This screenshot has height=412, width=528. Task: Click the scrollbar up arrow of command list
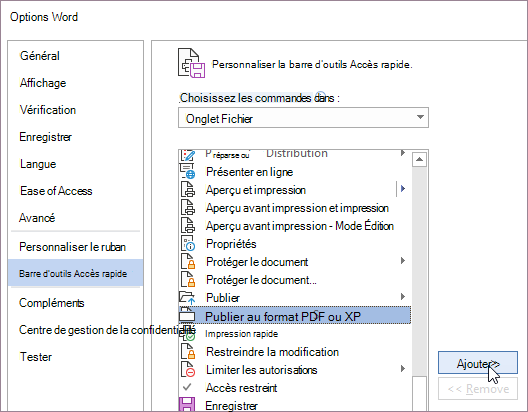(419, 159)
